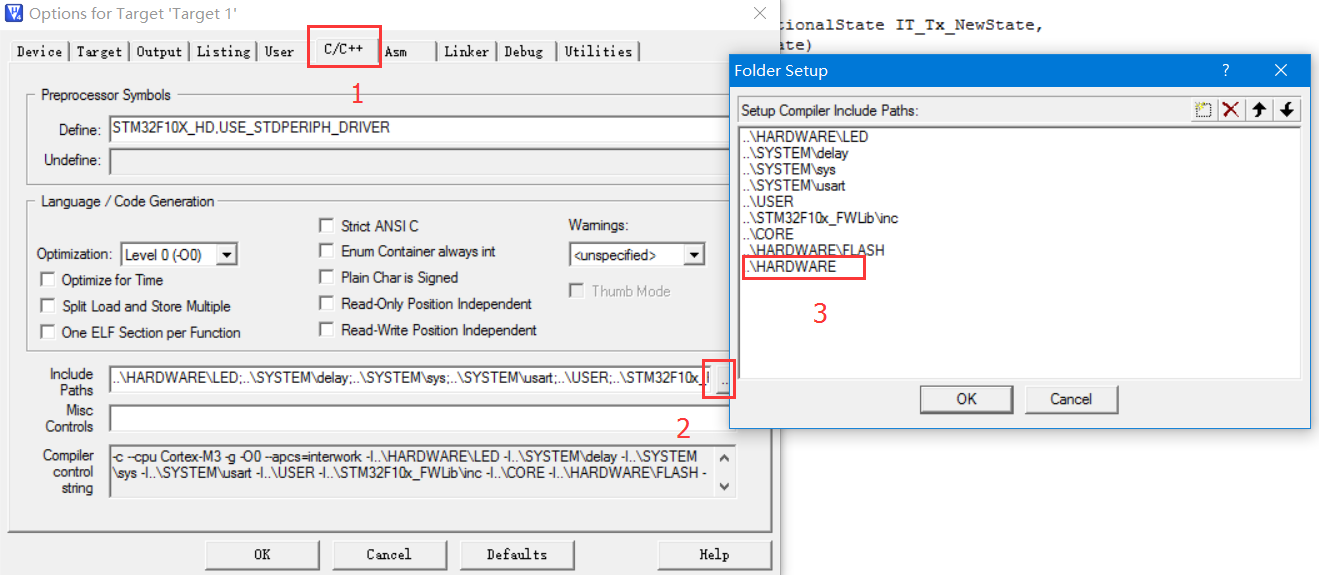Click Cancel in the Options for Target dialog
Image resolution: width=1319 pixels, height=575 pixels.
(389, 554)
